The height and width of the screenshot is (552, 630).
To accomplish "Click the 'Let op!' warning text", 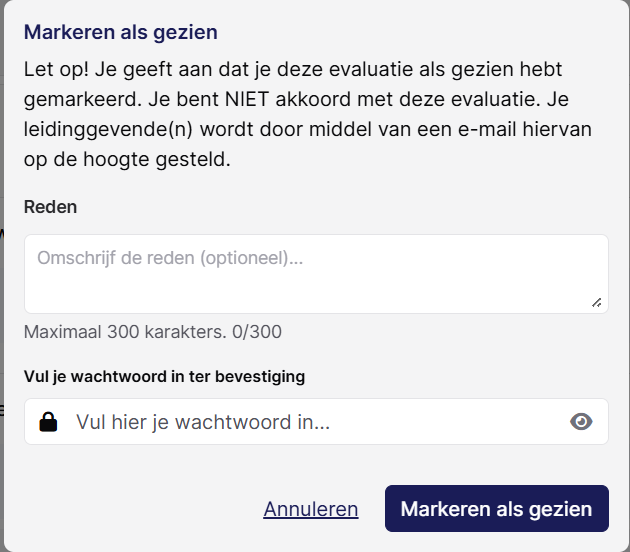I will point(56,70).
